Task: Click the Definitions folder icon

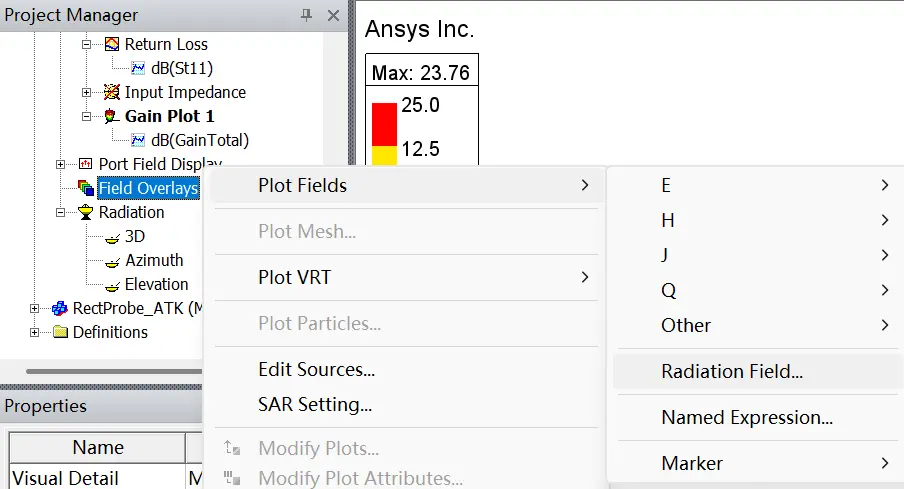Action: (60, 332)
